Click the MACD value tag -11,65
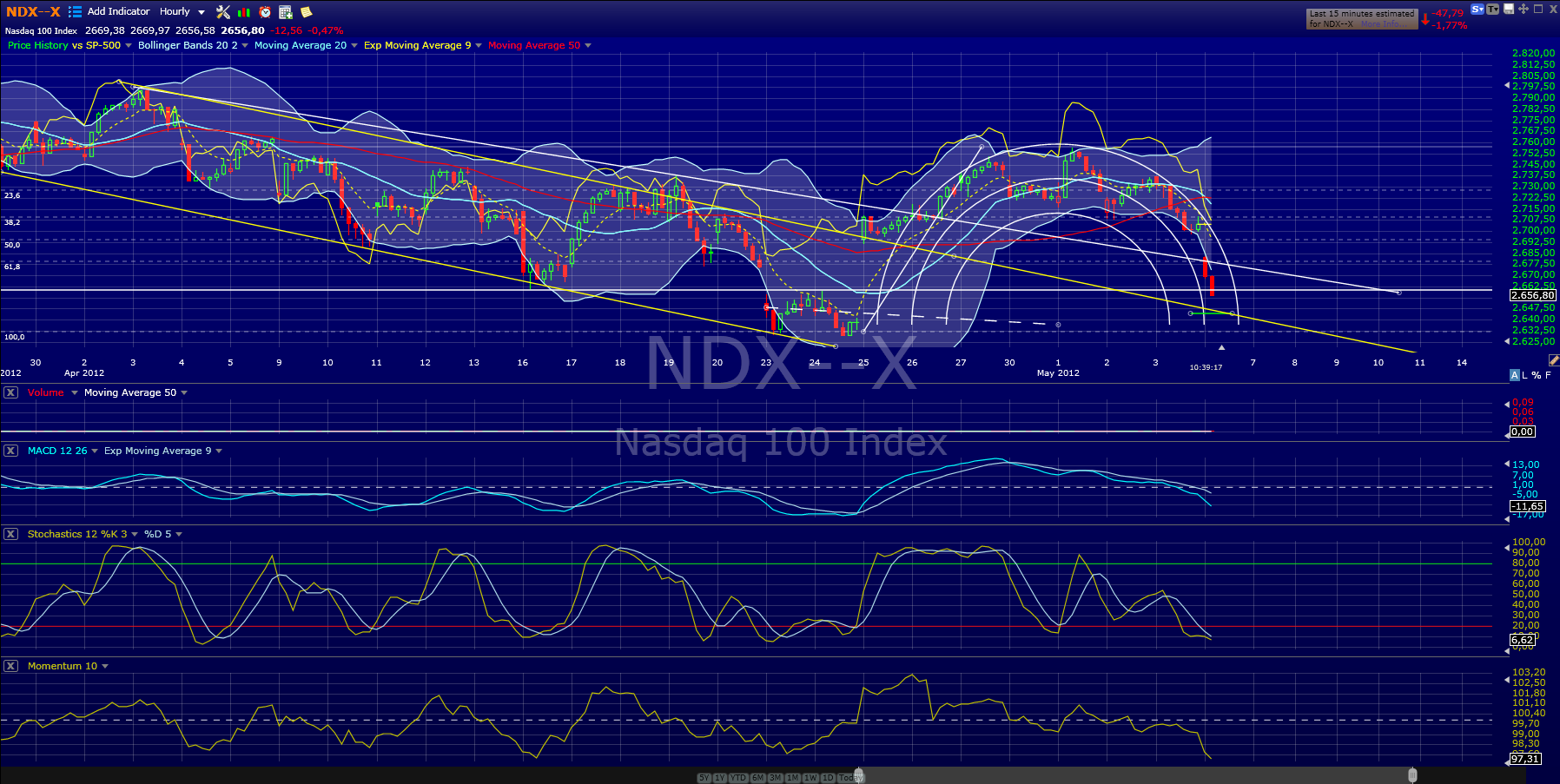The width and height of the screenshot is (1560, 784). pos(1528,506)
